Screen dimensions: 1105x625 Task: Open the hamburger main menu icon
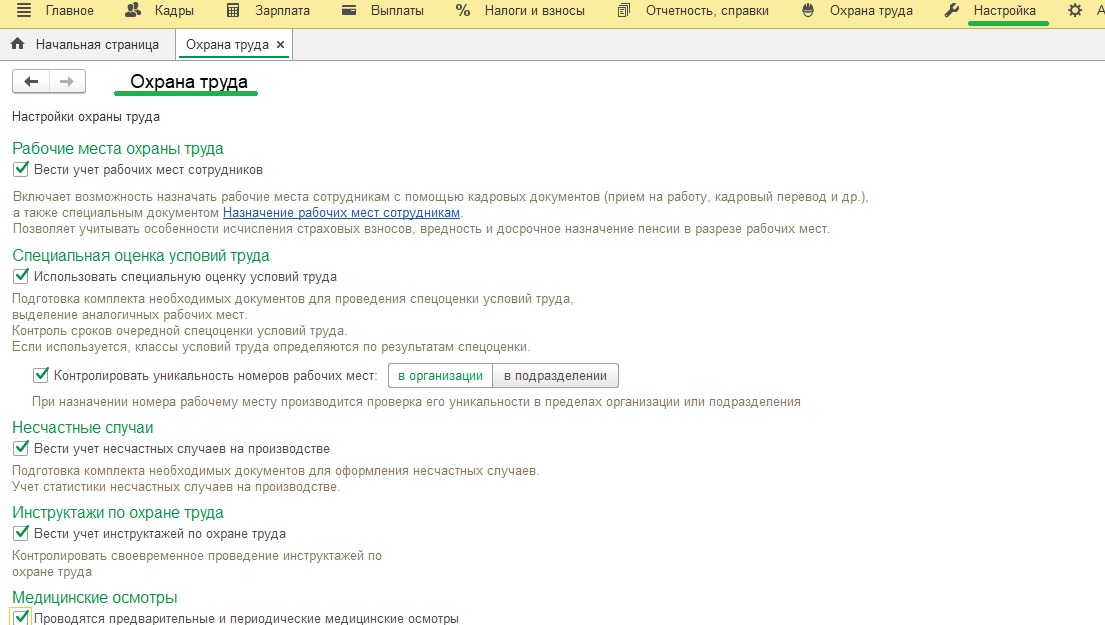23,11
